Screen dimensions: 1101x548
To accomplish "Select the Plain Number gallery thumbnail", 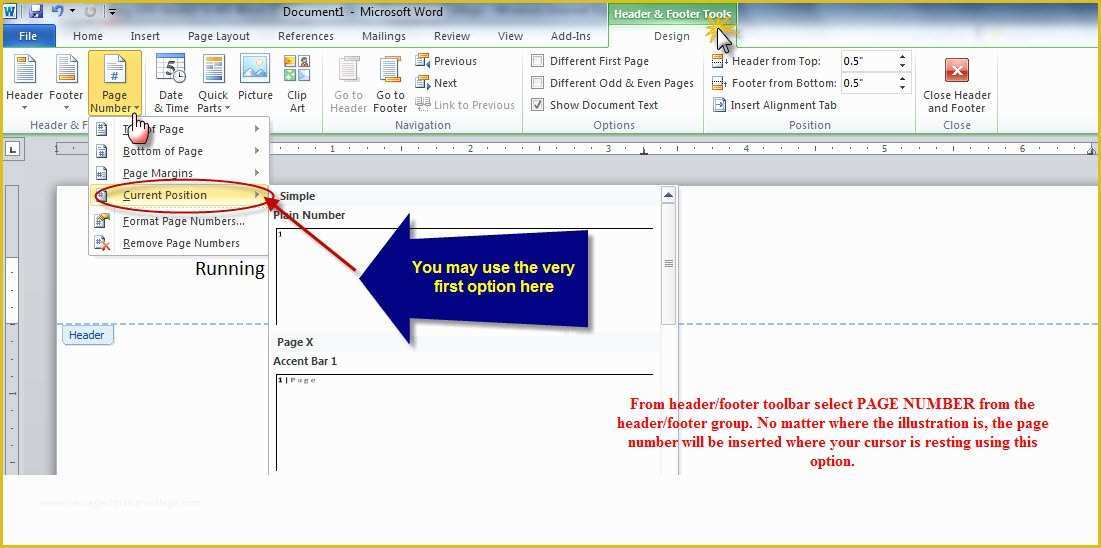I will click(465, 276).
